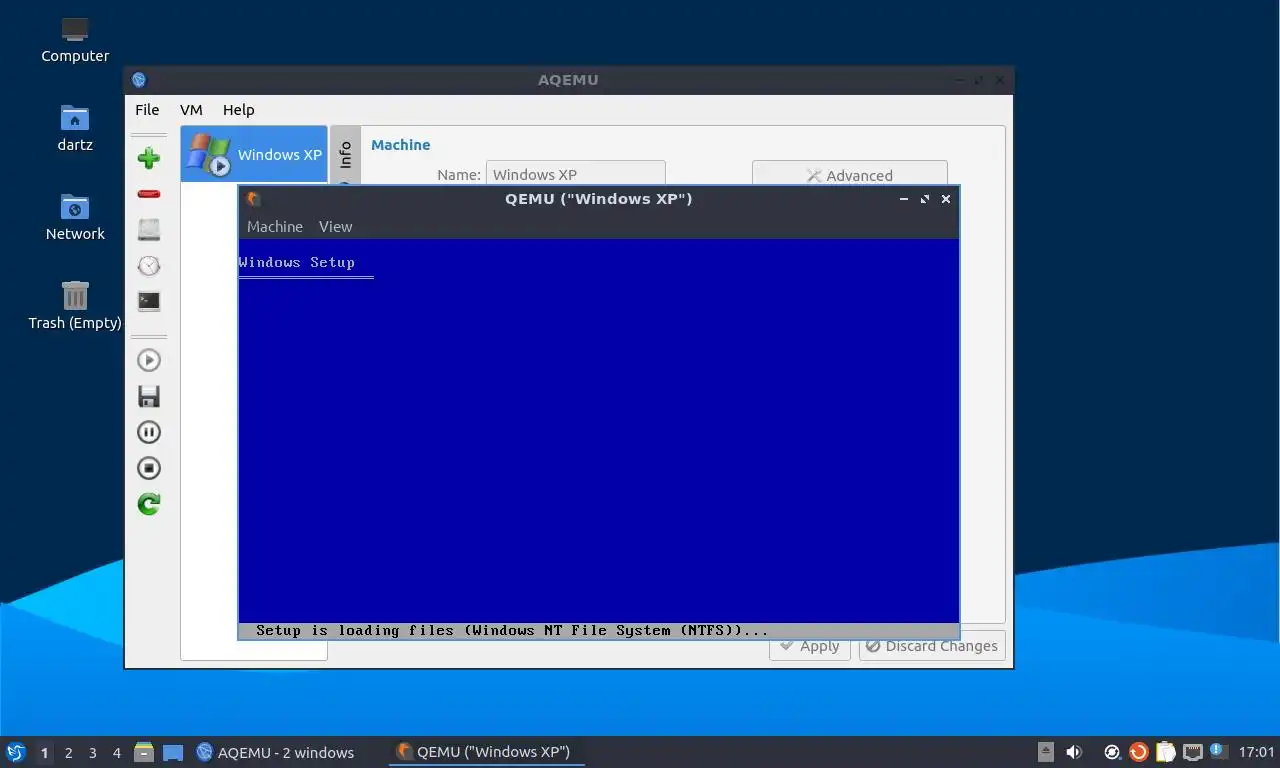This screenshot has width=1280, height=768.
Task: Click the "Windows Setup" heading text
Action: pyautogui.click(x=297, y=262)
